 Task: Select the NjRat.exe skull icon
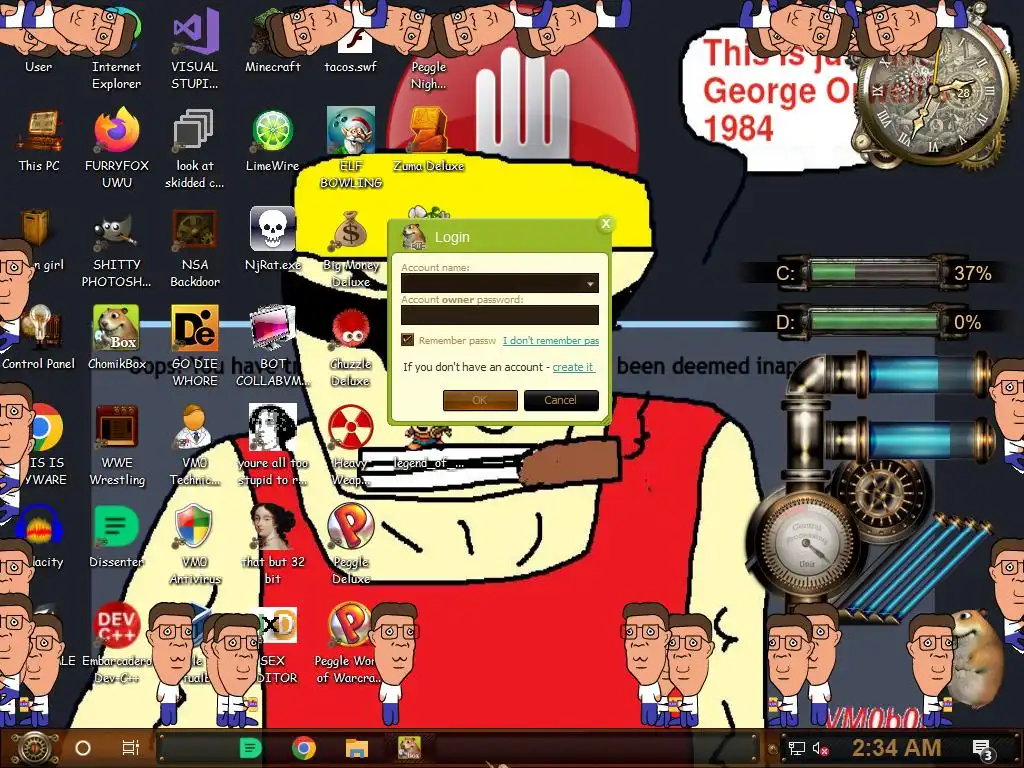point(272,239)
